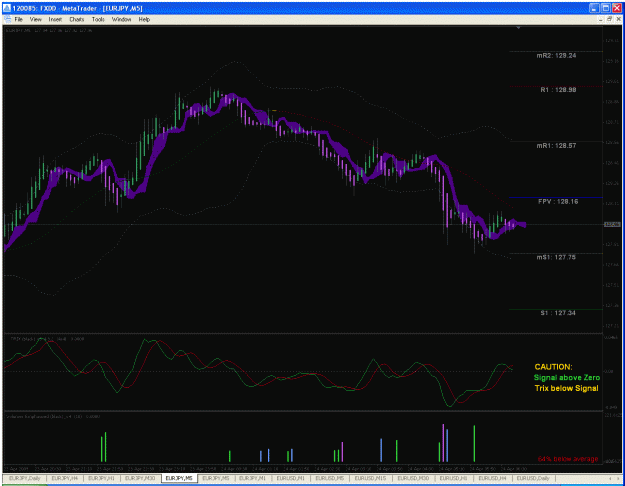Click the mS1: 127.75 pivot label

[x=556, y=257]
